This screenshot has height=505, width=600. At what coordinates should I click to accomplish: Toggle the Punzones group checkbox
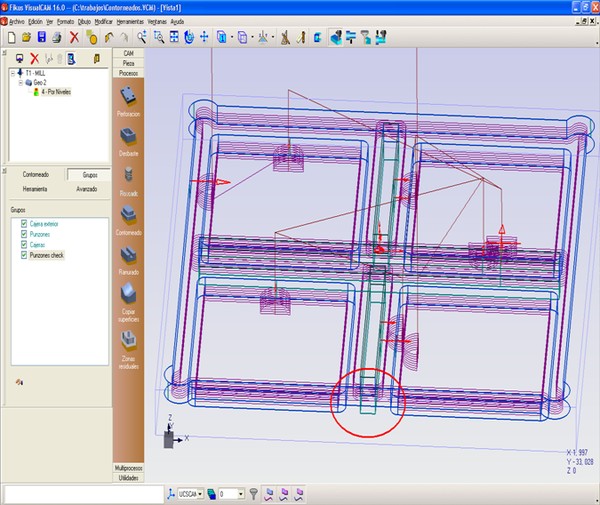click(x=23, y=234)
